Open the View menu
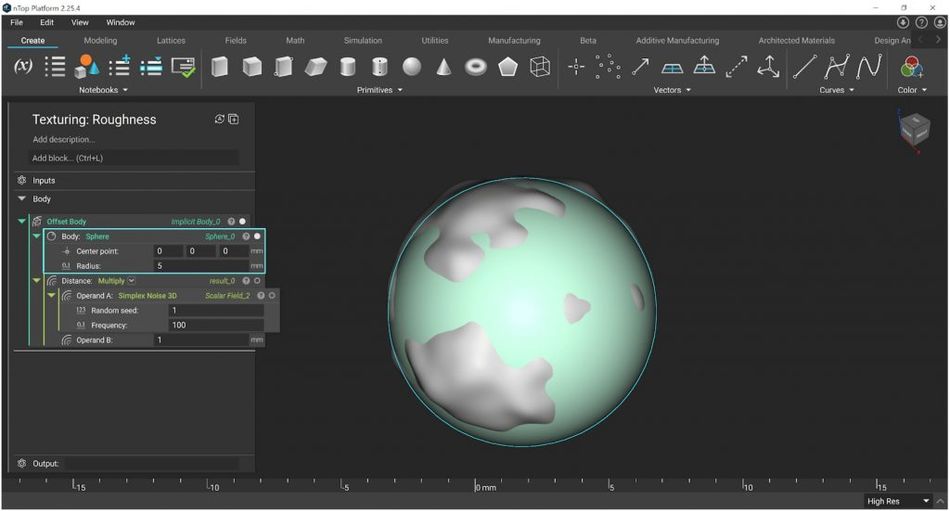Image resolution: width=950 pixels, height=511 pixels. 79,22
